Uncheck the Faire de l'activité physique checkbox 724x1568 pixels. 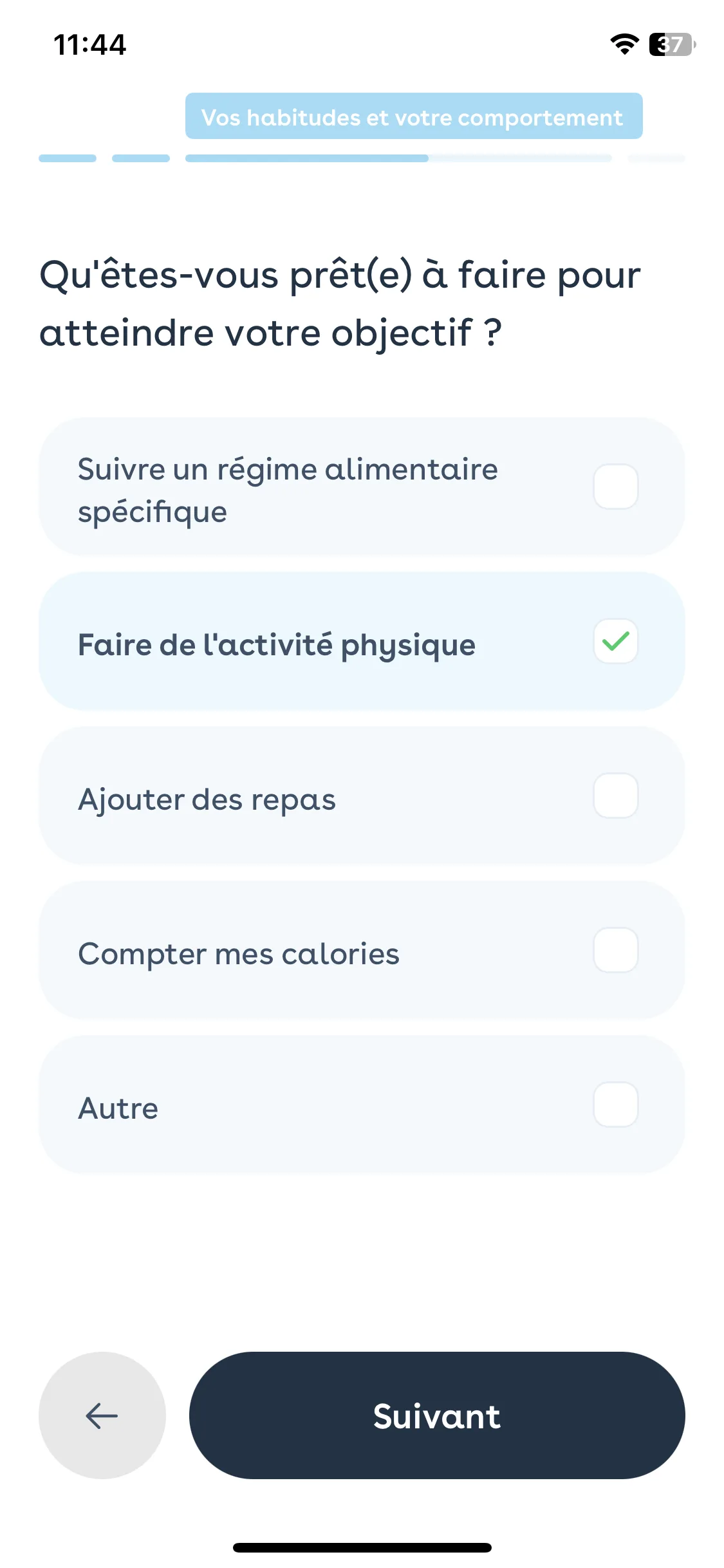[615, 641]
